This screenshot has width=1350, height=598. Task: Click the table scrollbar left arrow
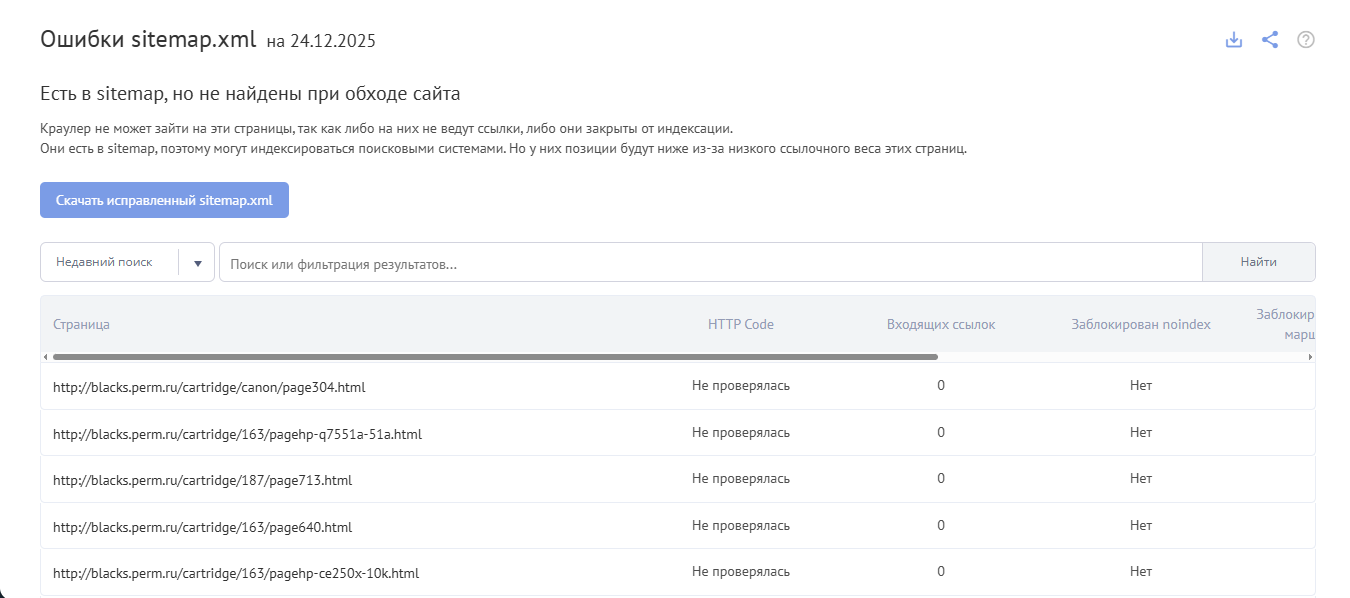tap(45, 356)
